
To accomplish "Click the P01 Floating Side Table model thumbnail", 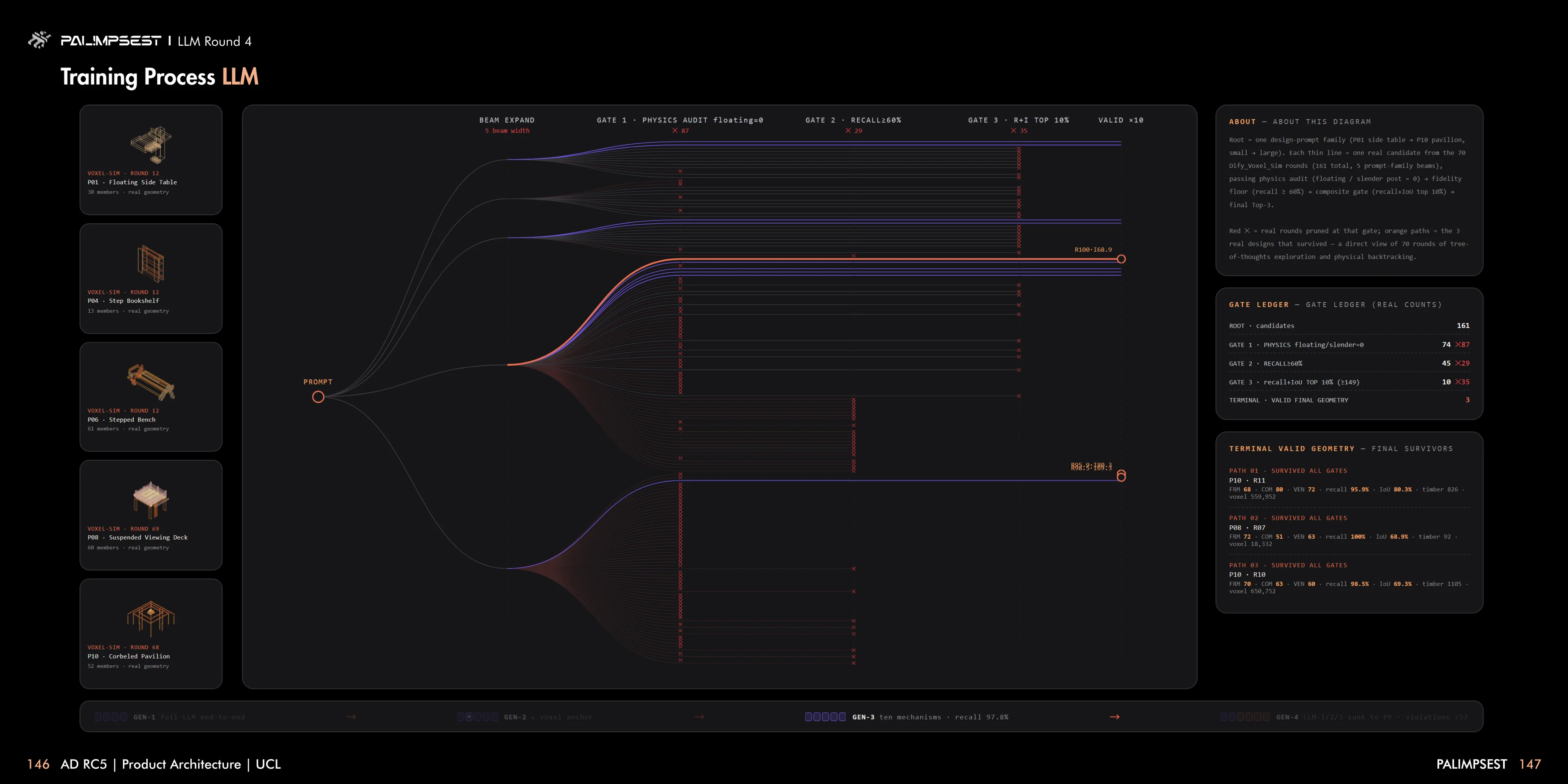I will pyautogui.click(x=151, y=145).
